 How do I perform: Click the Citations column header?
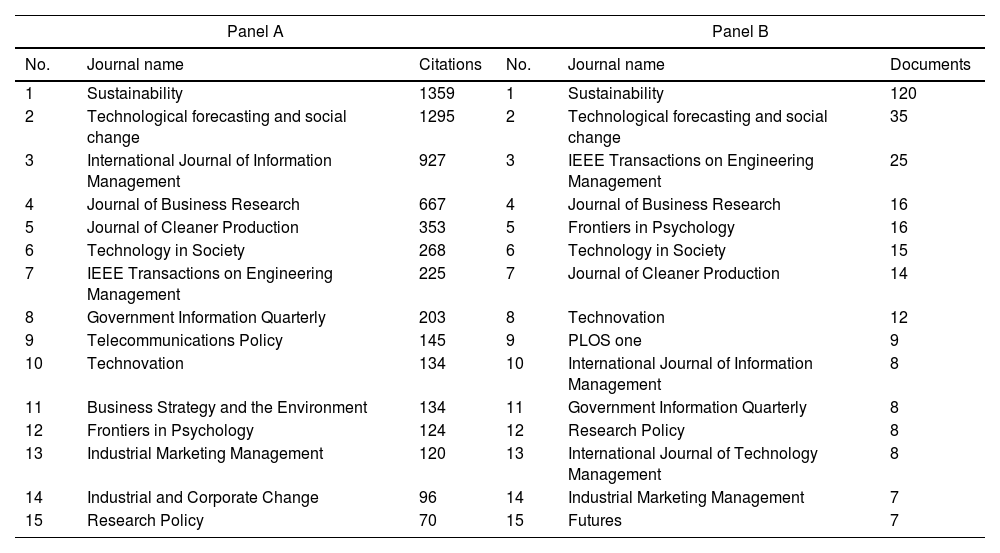pos(450,64)
